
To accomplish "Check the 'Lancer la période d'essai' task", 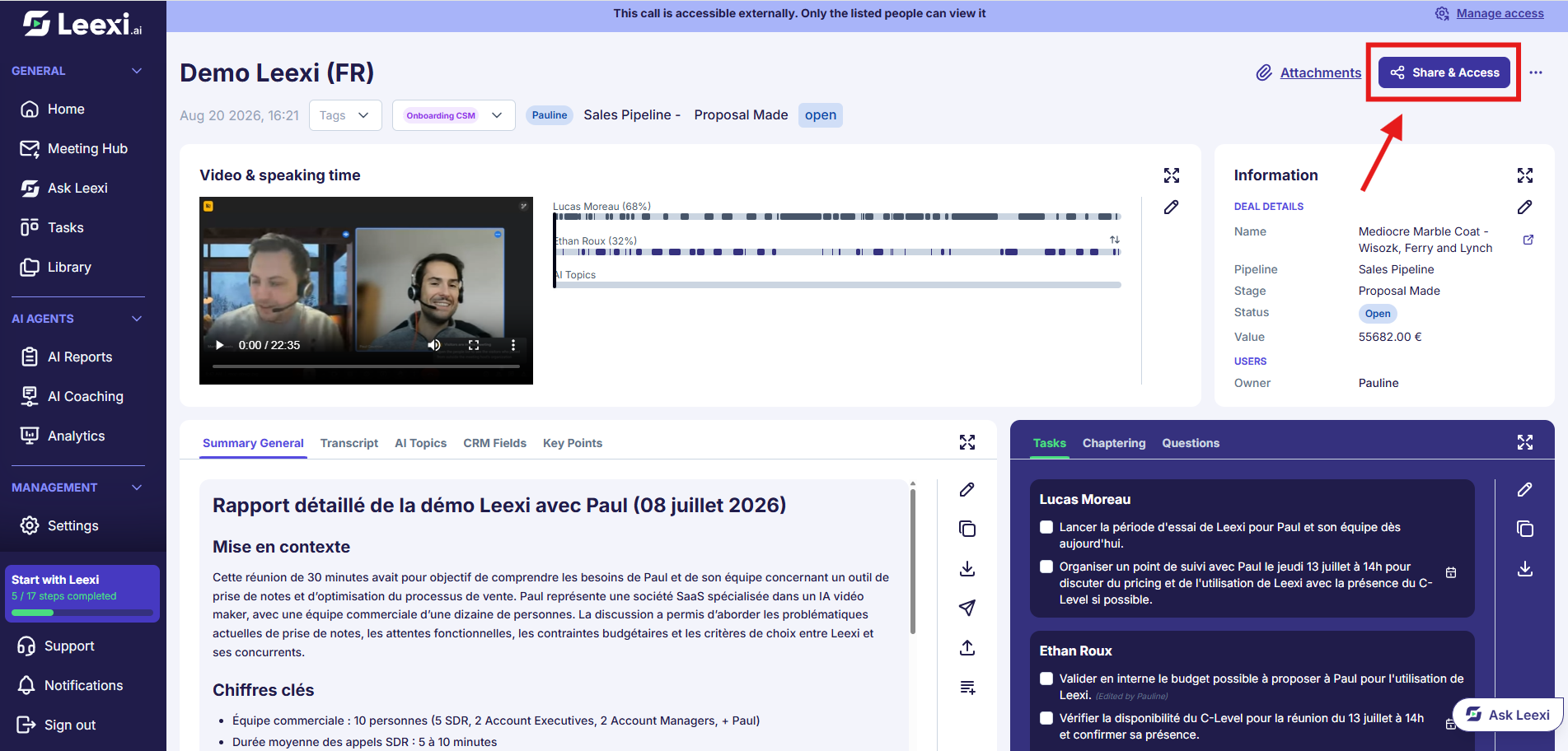I will (x=1046, y=527).
